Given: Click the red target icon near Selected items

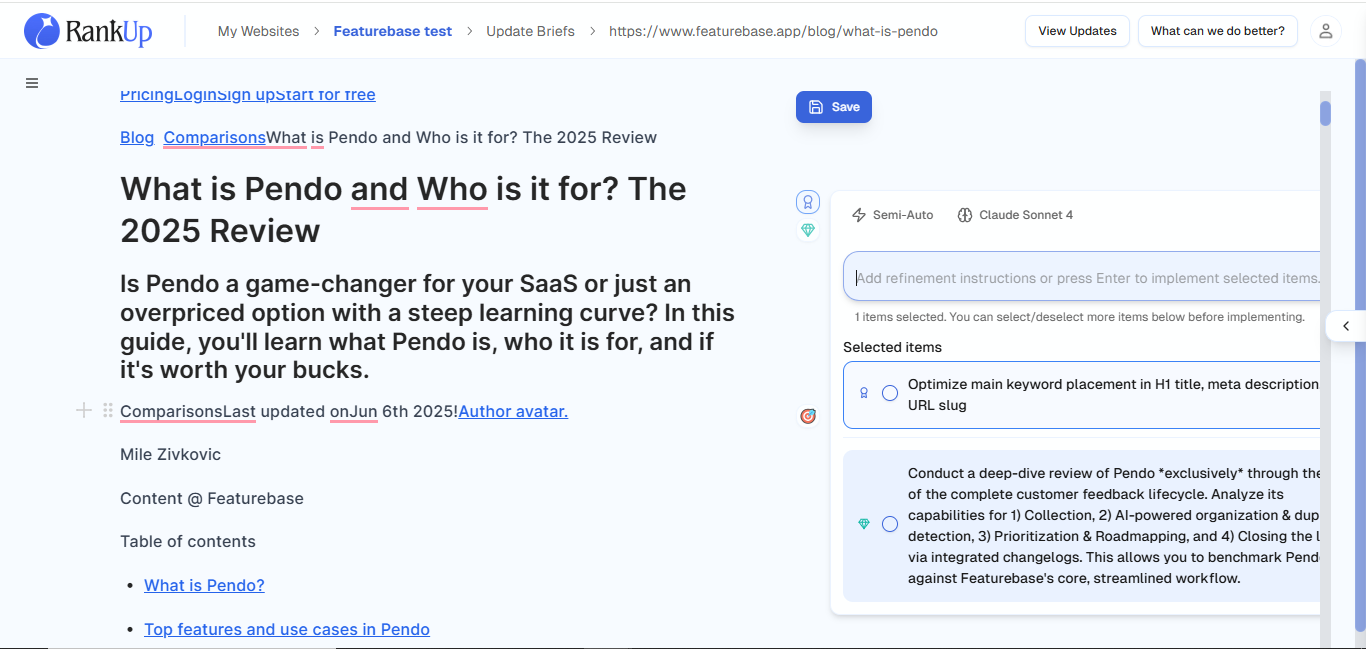Looking at the screenshot, I should point(808,416).
